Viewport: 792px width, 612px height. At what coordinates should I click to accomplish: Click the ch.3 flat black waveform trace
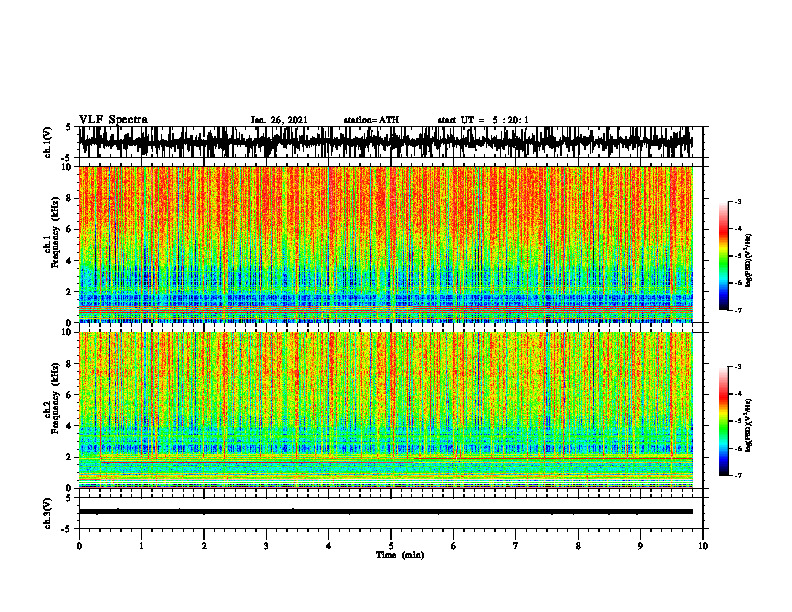pos(386,512)
